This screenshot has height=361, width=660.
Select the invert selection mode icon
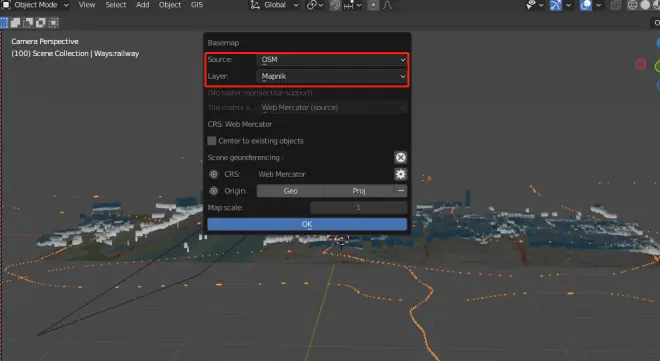(x=40, y=22)
